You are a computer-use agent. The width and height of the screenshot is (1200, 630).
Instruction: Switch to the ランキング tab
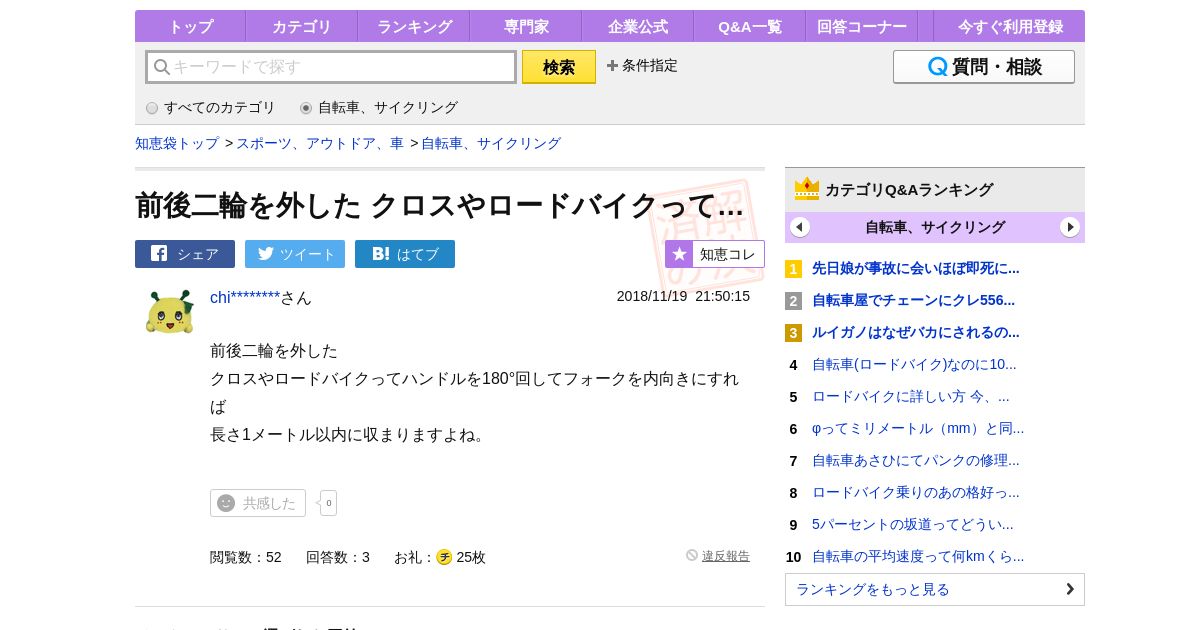pos(414,26)
